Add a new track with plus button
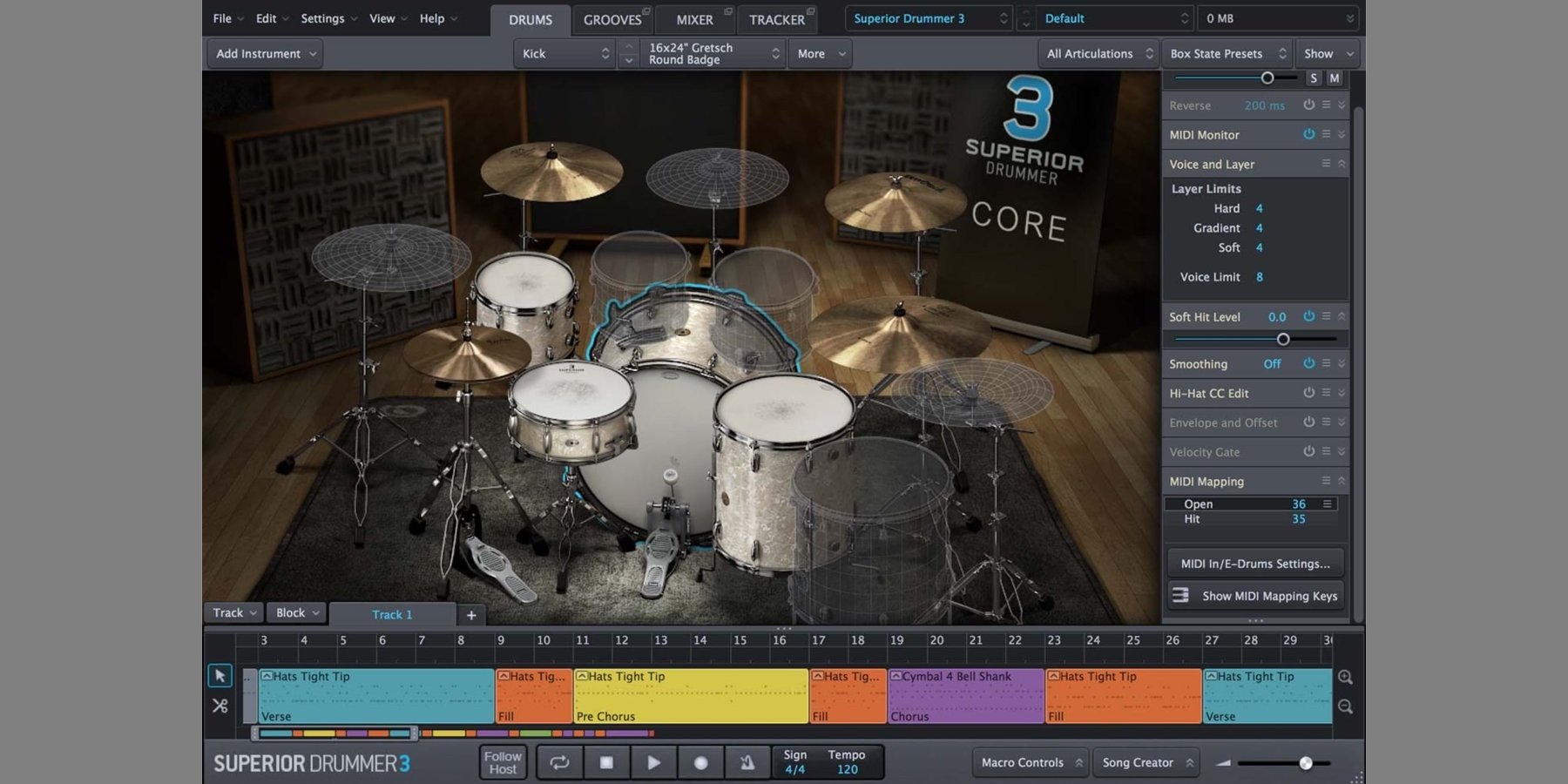 (x=471, y=615)
